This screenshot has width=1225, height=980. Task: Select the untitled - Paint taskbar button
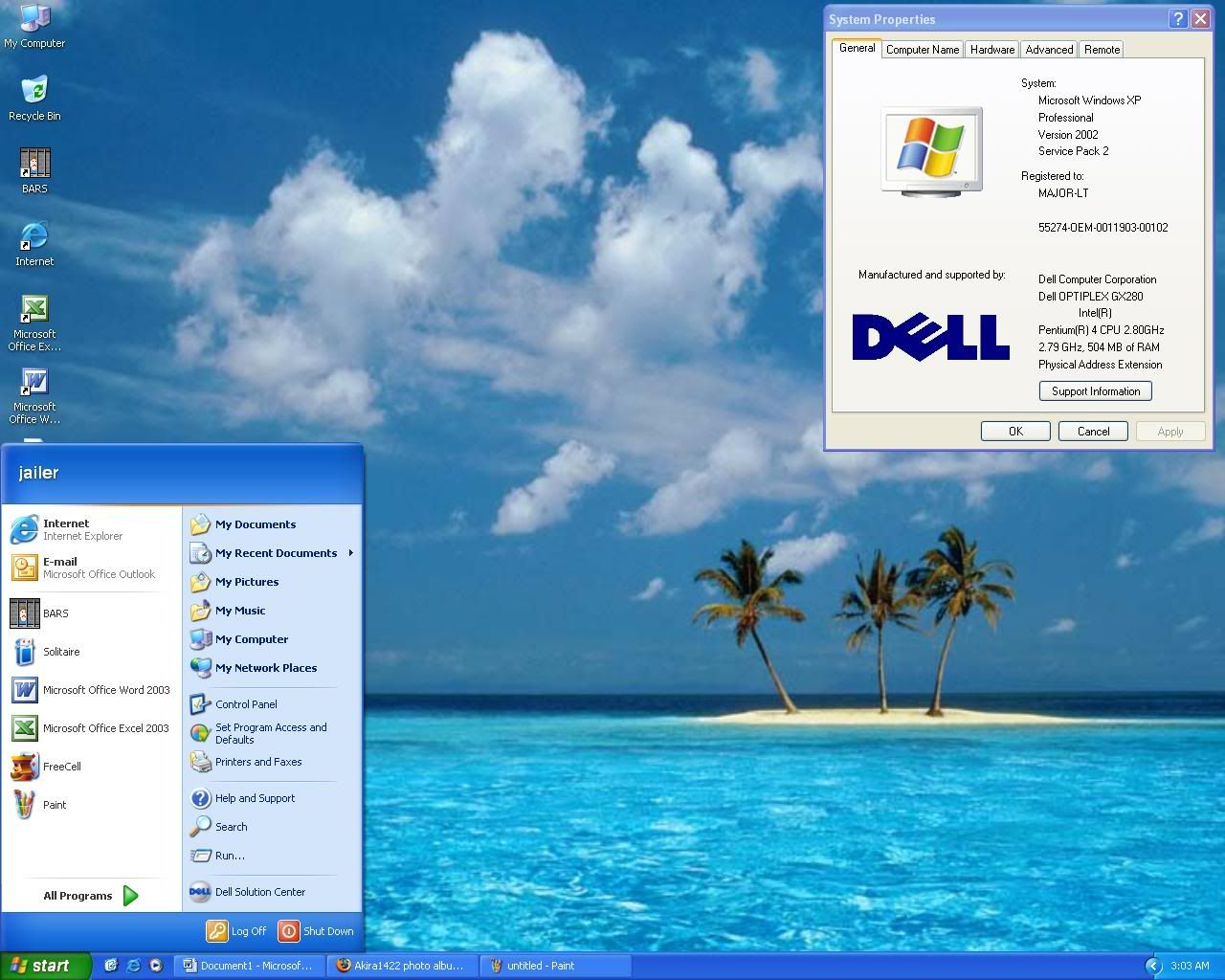pyautogui.click(x=555, y=966)
